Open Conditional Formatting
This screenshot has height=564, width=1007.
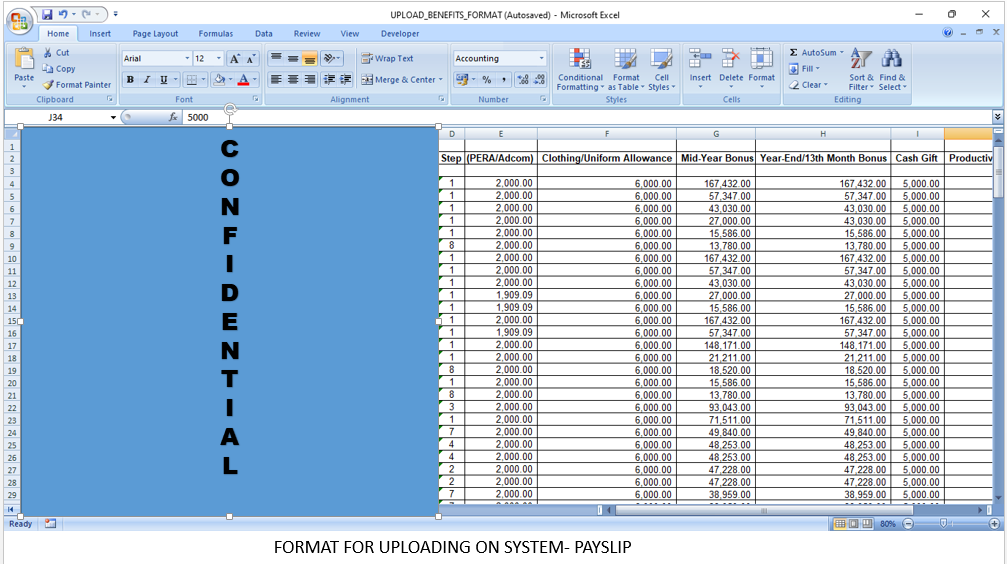[x=580, y=69]
